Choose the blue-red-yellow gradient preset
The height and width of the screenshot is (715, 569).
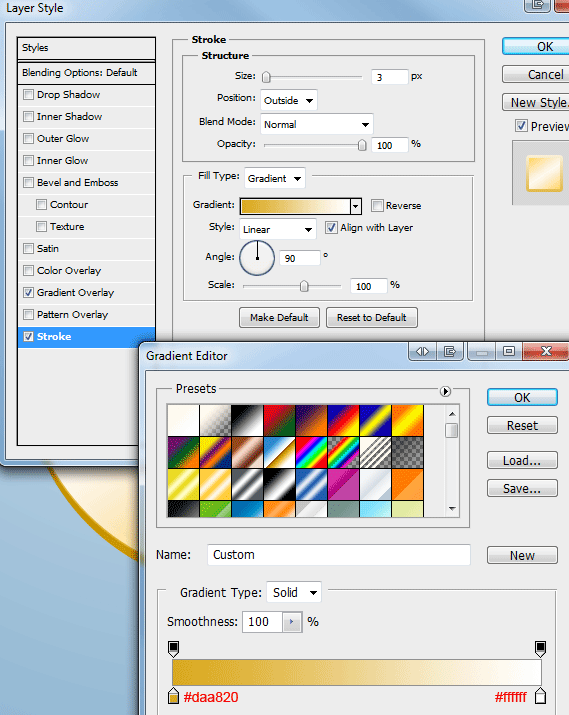343,420
